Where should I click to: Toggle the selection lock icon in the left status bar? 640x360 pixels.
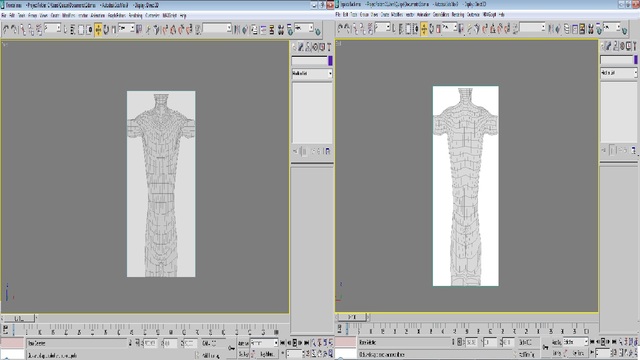[x=131, y=343]
